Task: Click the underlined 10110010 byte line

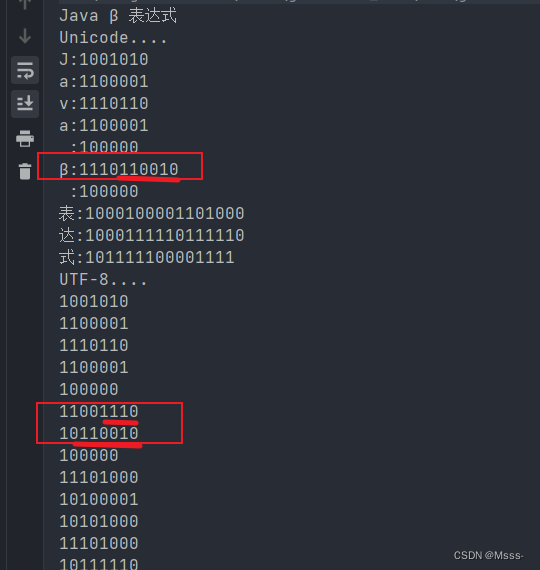Action: [x=99, y=434]
